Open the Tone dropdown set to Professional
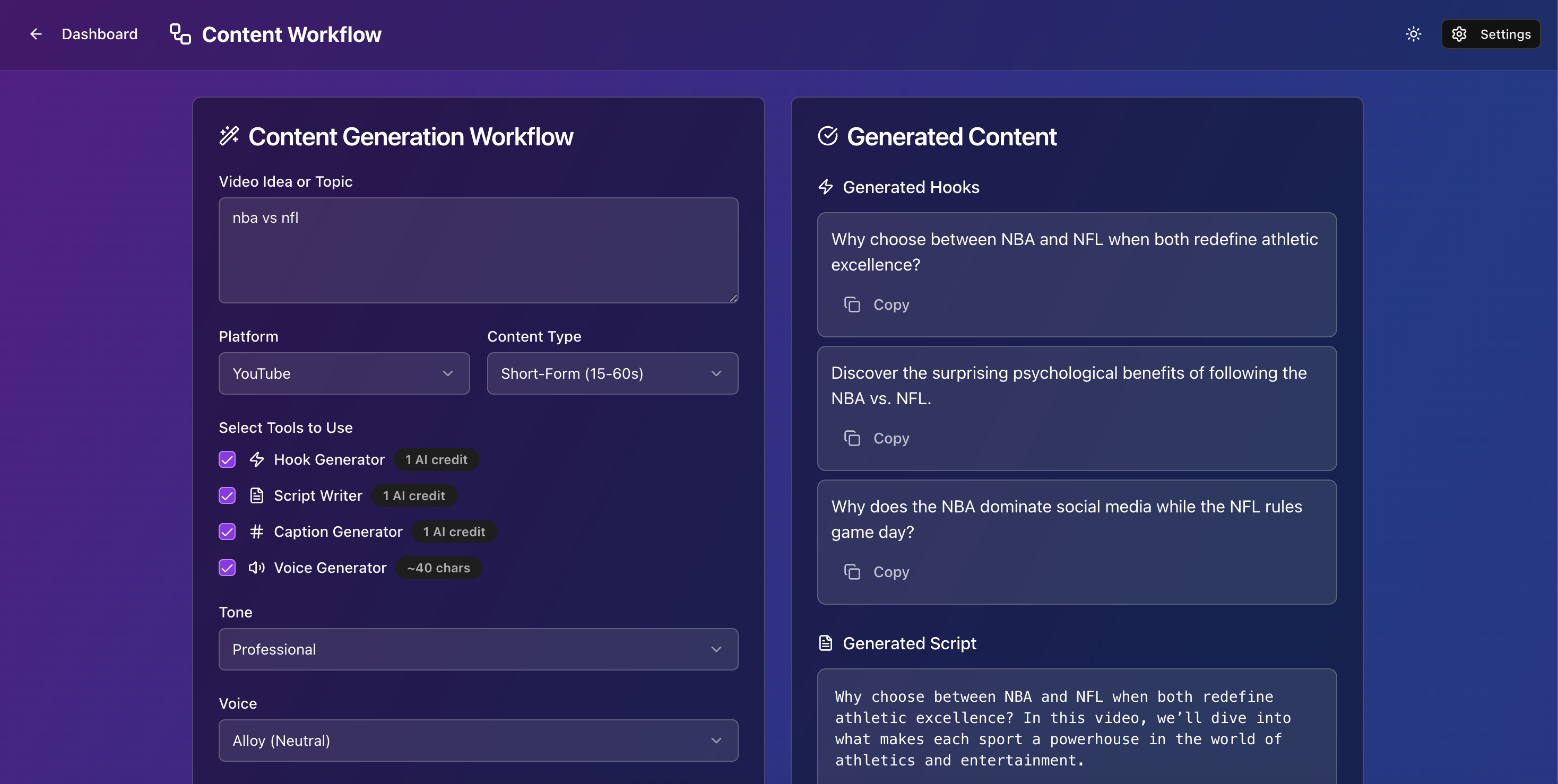The width and height of the screenshot is (1558, 784). pos(478,649)
